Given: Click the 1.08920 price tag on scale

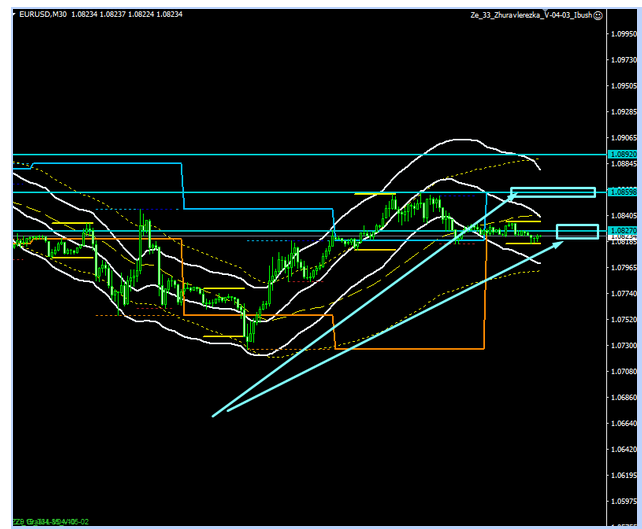Looking at the screenshot, I should pyautogui.click(x=622, y=155).
